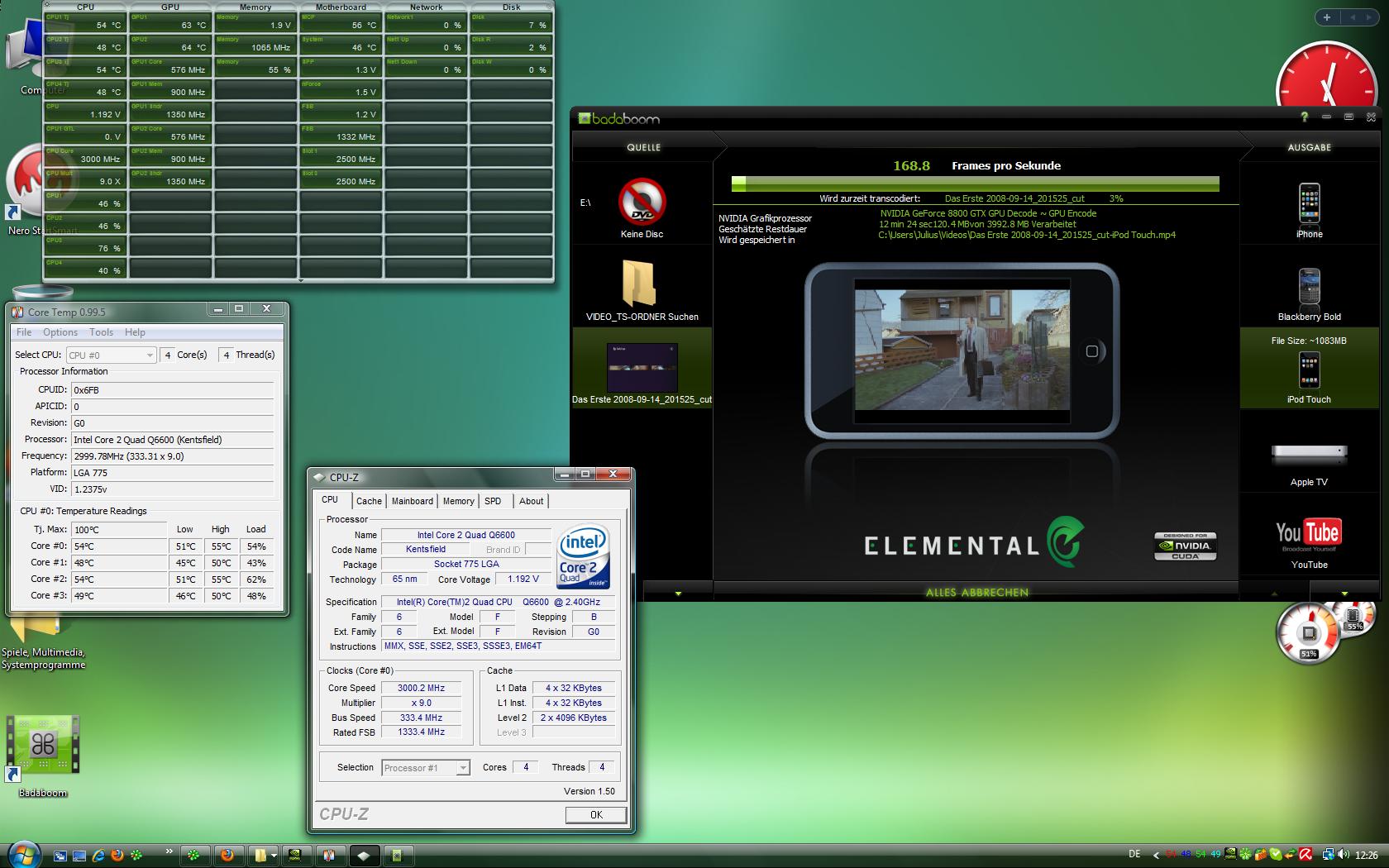Click the volume speaker tray icon

pyautogui.click(x=1344, y=855)
